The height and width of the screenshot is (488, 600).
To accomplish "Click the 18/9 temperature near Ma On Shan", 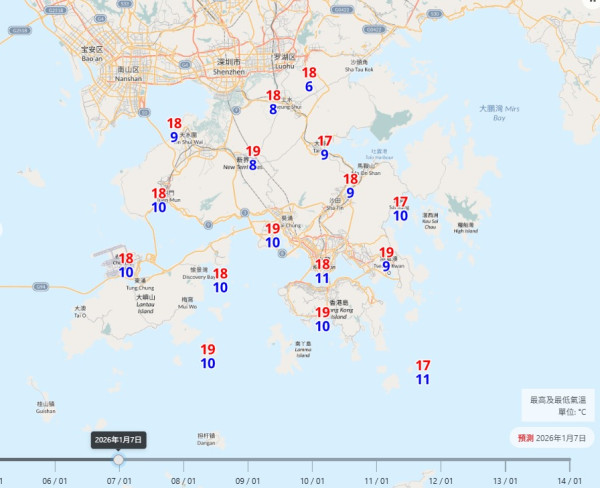I will [351, 186].
